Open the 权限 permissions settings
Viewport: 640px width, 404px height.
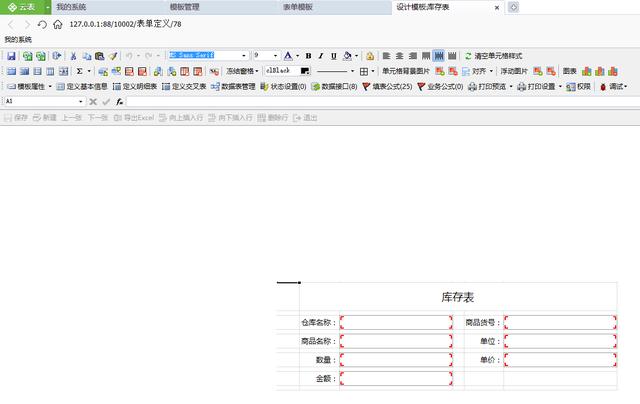pyautogui.click(x=578, y=87)
